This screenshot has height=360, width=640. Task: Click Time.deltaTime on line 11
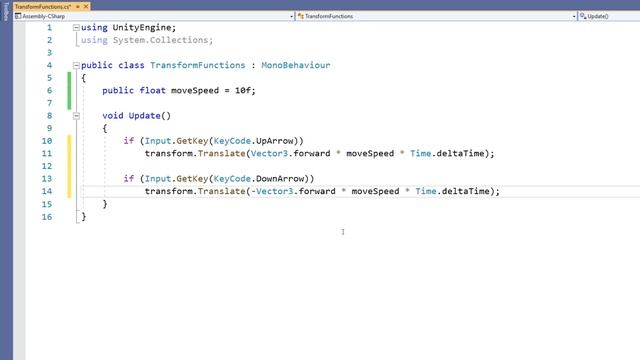[447, 153]
